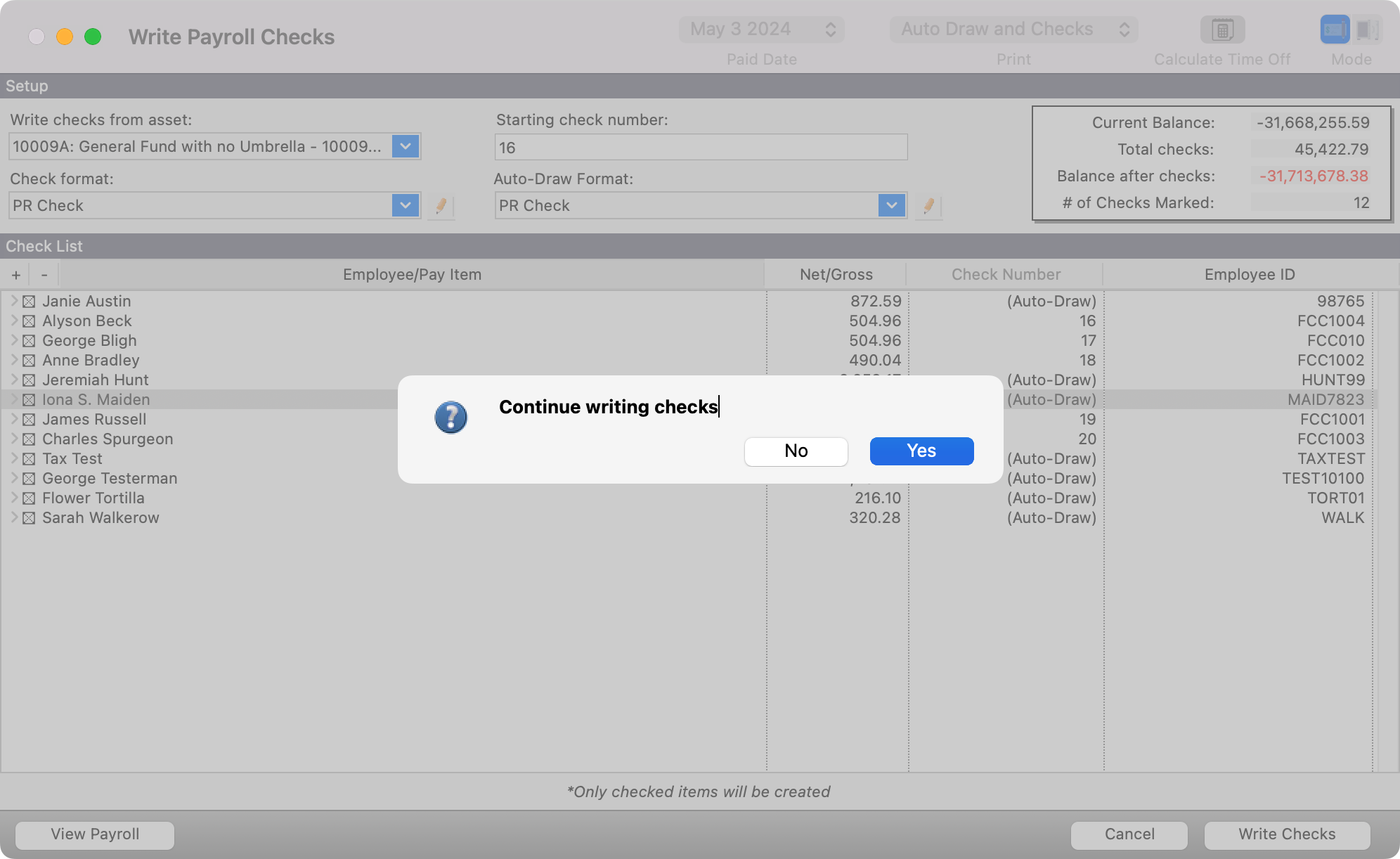
Task: Click No in the dialog
Action: [796, 451]
